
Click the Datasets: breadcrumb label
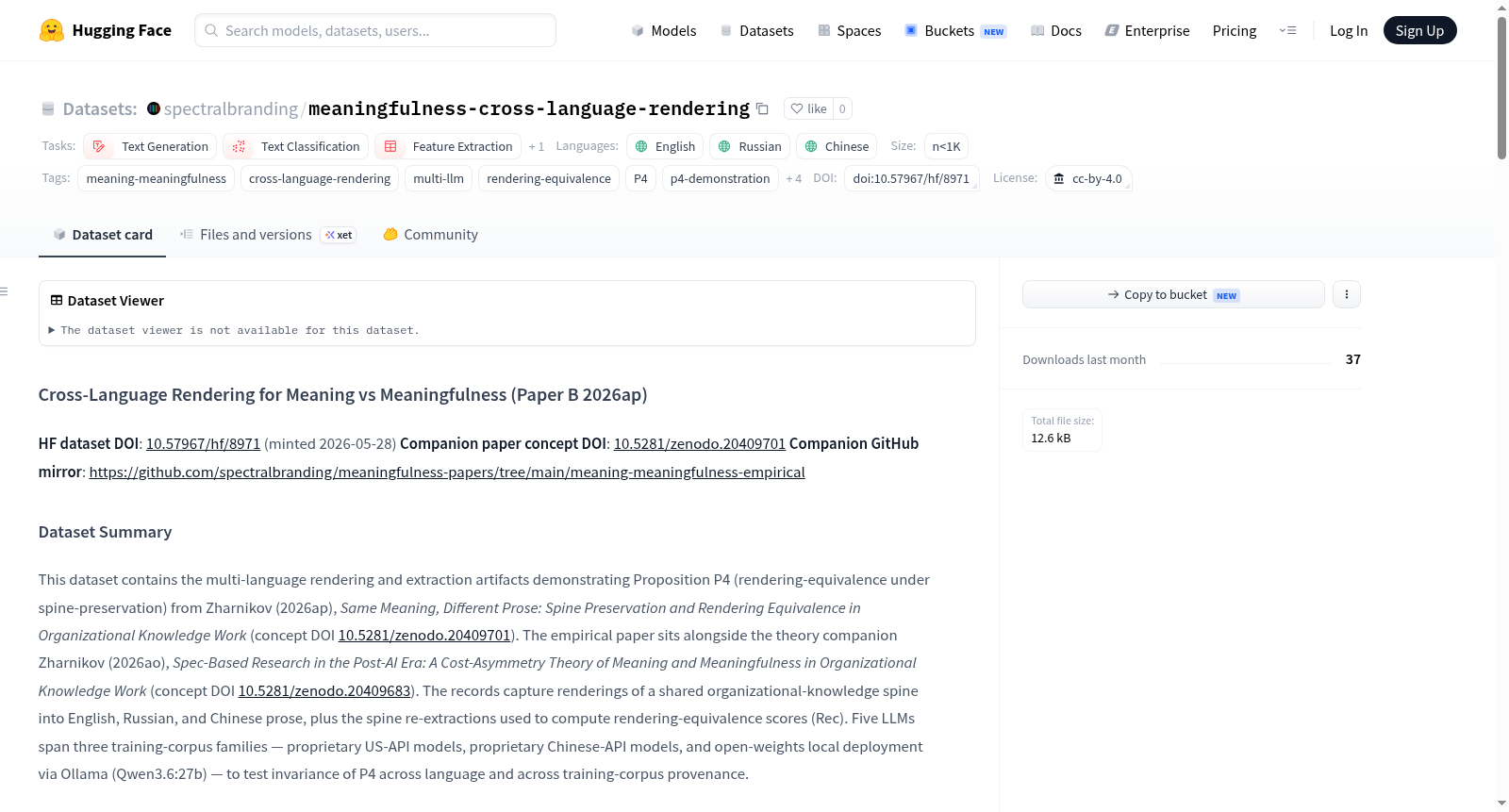point(100,108)
